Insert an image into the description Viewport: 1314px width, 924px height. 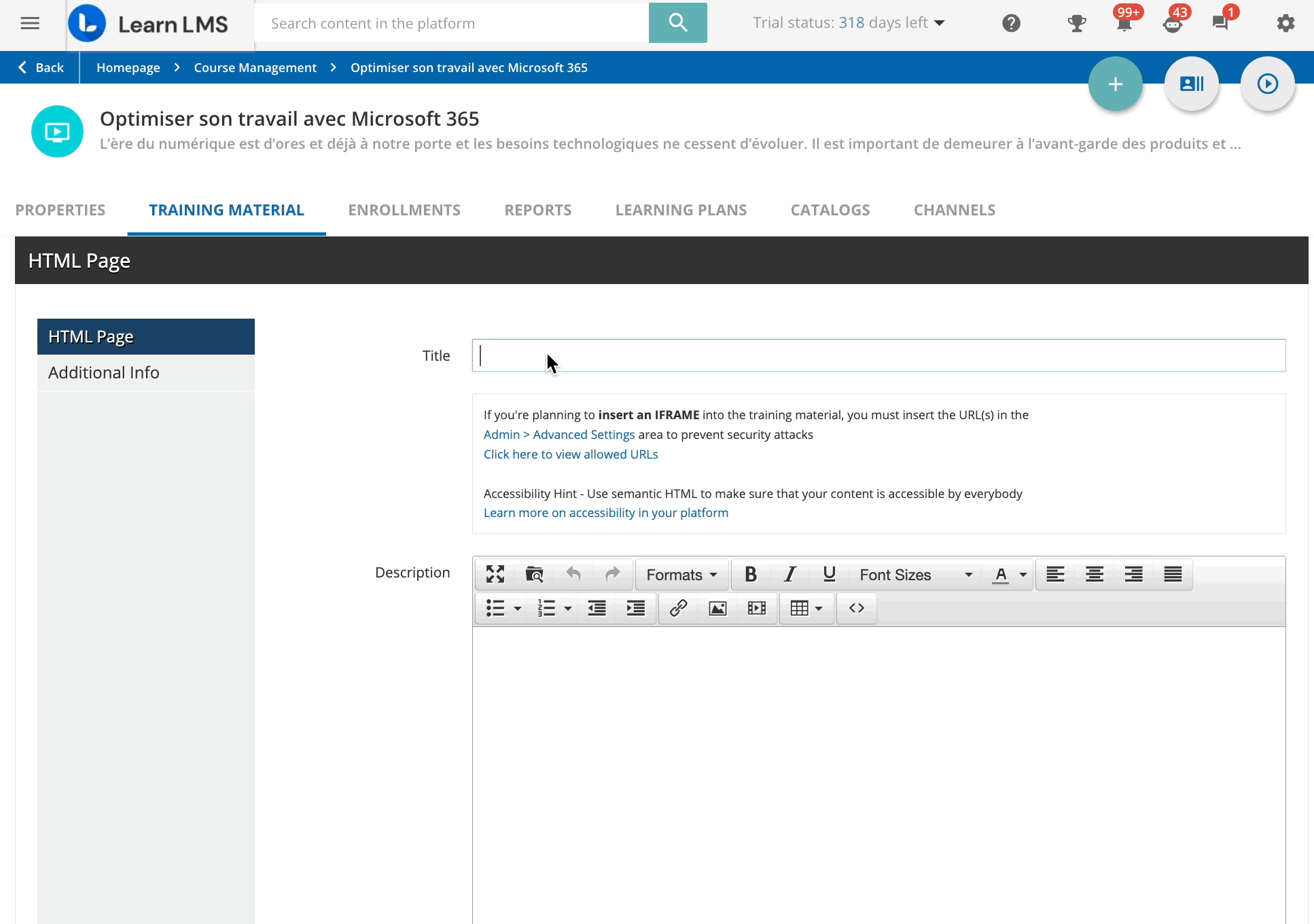click(717, 608)
